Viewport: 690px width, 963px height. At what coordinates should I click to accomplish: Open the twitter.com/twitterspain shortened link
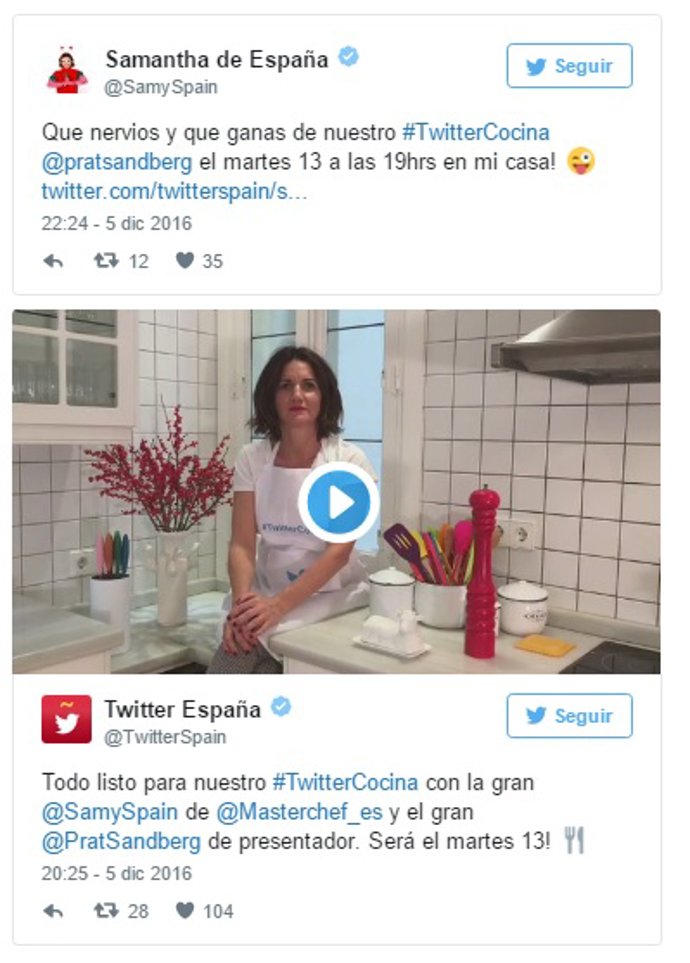[x=174, y=192]
